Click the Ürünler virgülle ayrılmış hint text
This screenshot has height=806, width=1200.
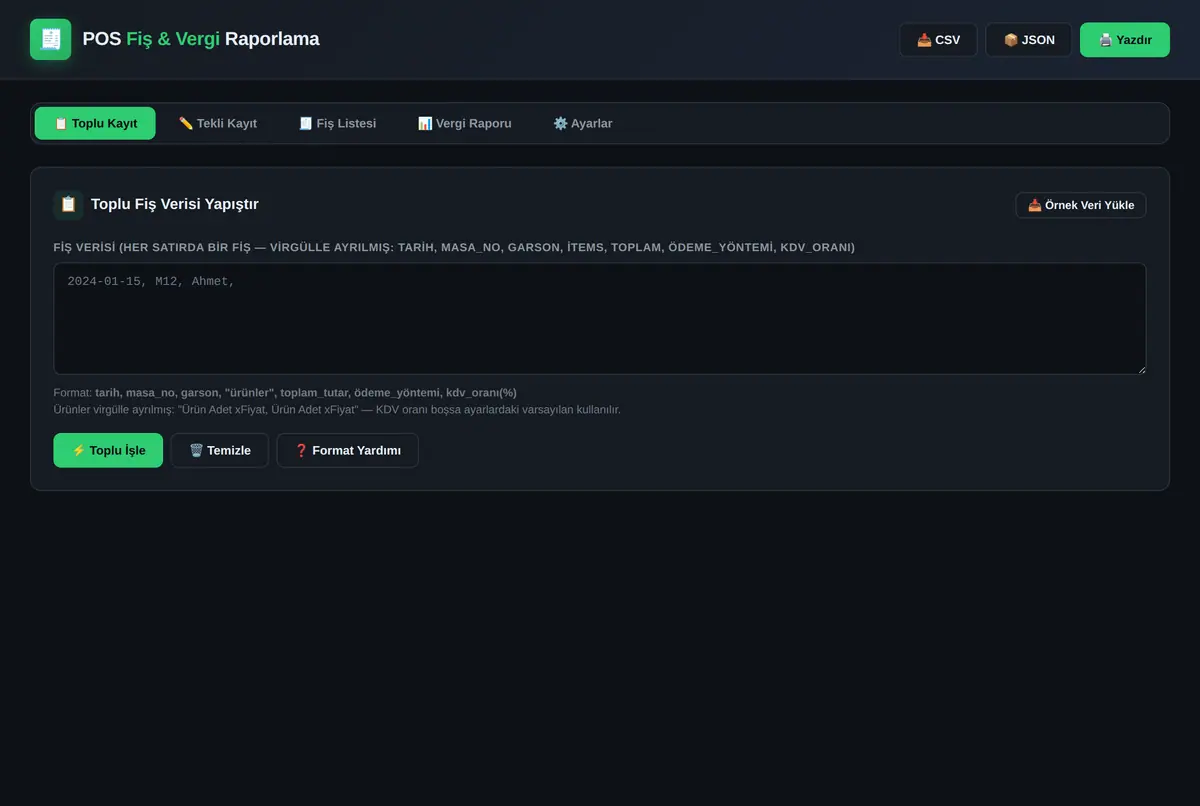tap(337, 410)
